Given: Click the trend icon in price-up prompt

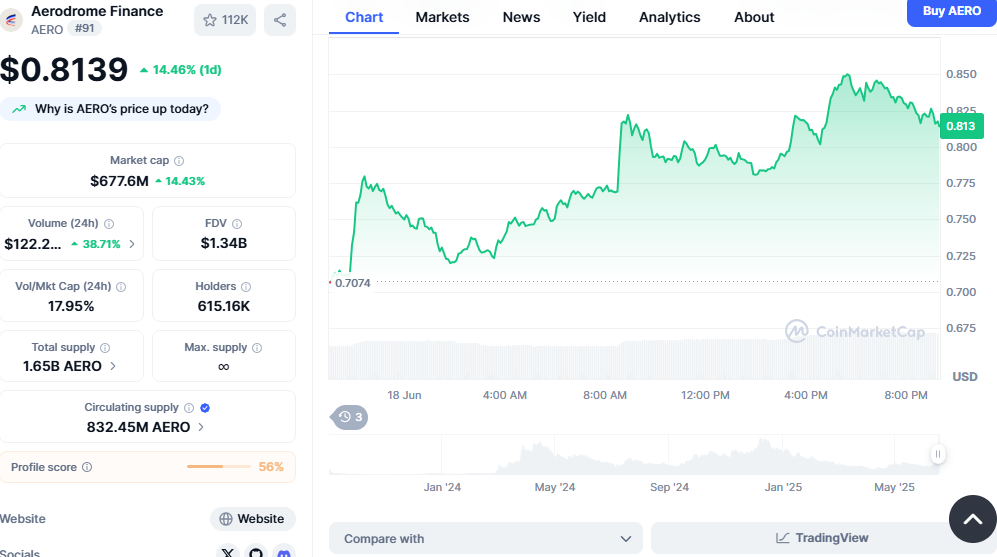Looking at the screenshot, I should click(19, 109).
